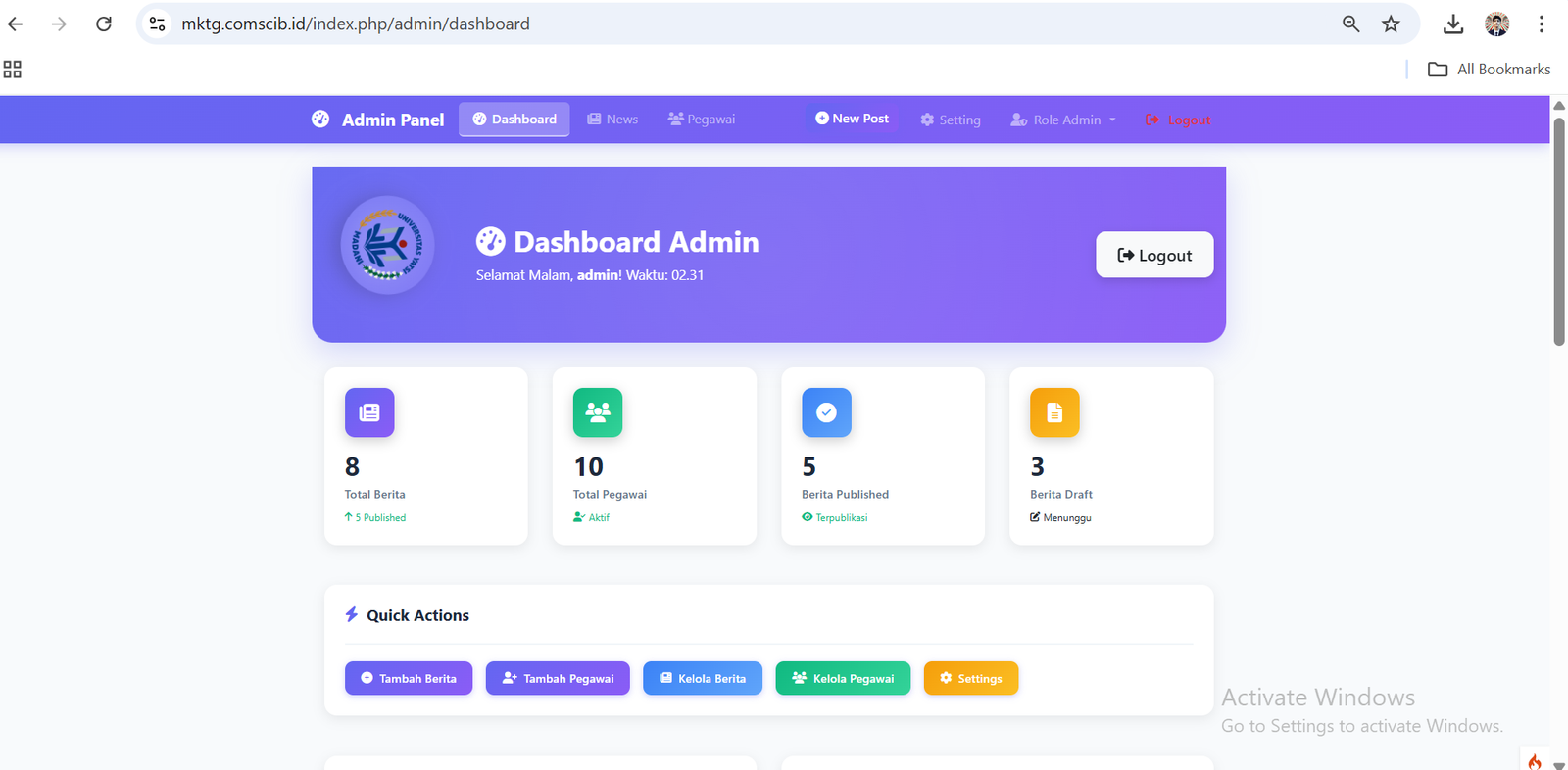This screenshot has width=1568, height=770.
Task: Click the Tambah Pegawai button
Action: [x=558, y=678]
